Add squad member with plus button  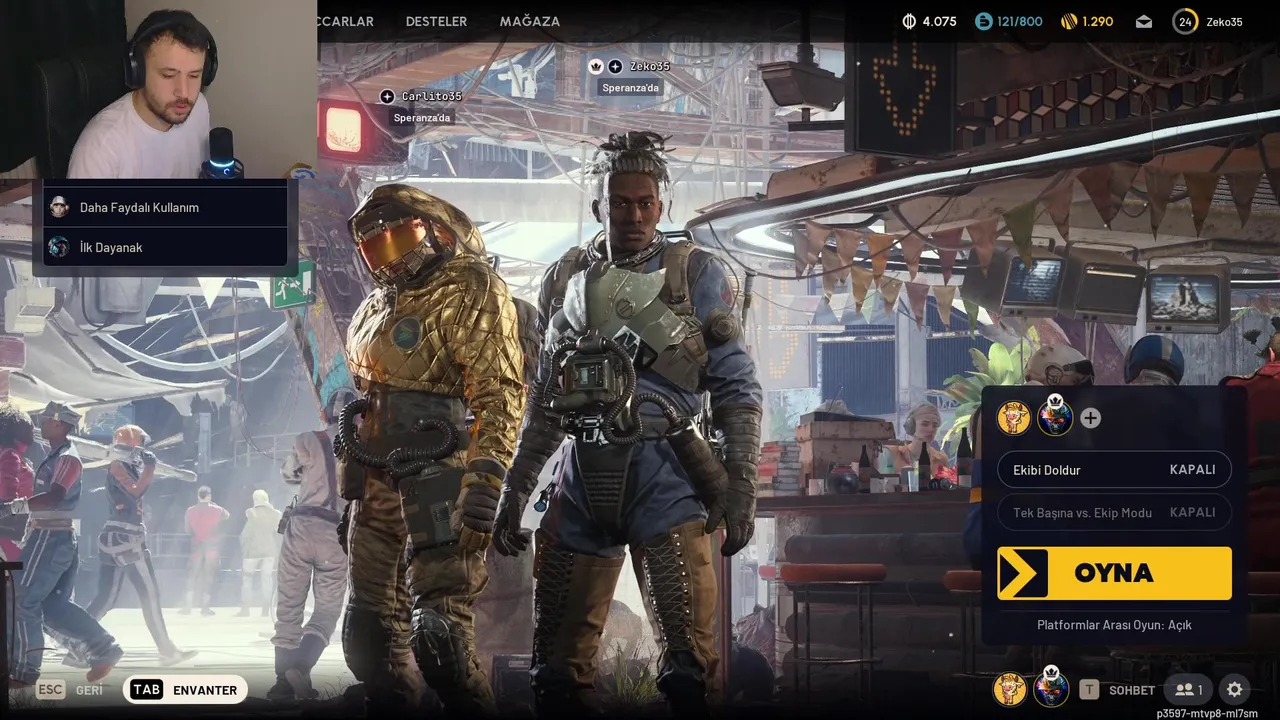point(1091,418)
